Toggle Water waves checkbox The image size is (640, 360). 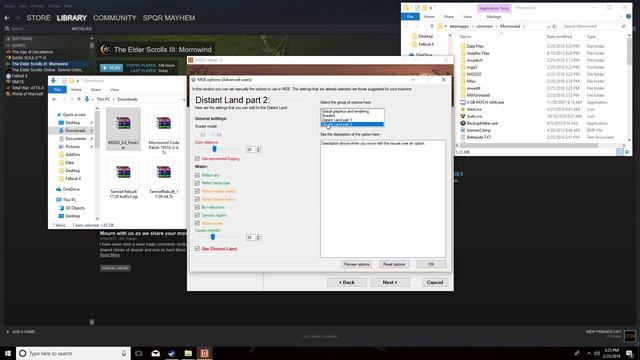[197, 223]
